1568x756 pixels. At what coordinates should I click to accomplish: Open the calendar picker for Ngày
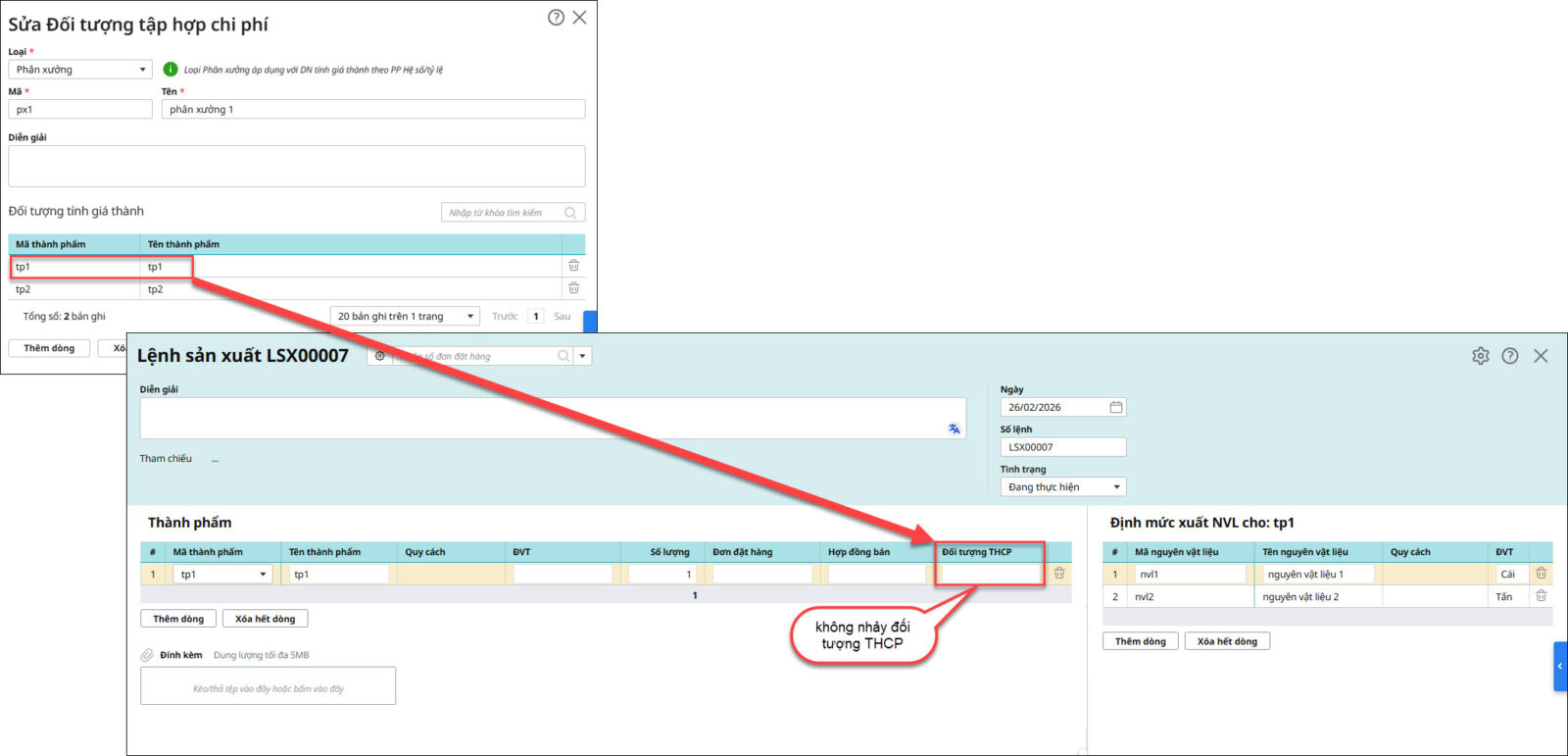click(x=1116, y=407)
